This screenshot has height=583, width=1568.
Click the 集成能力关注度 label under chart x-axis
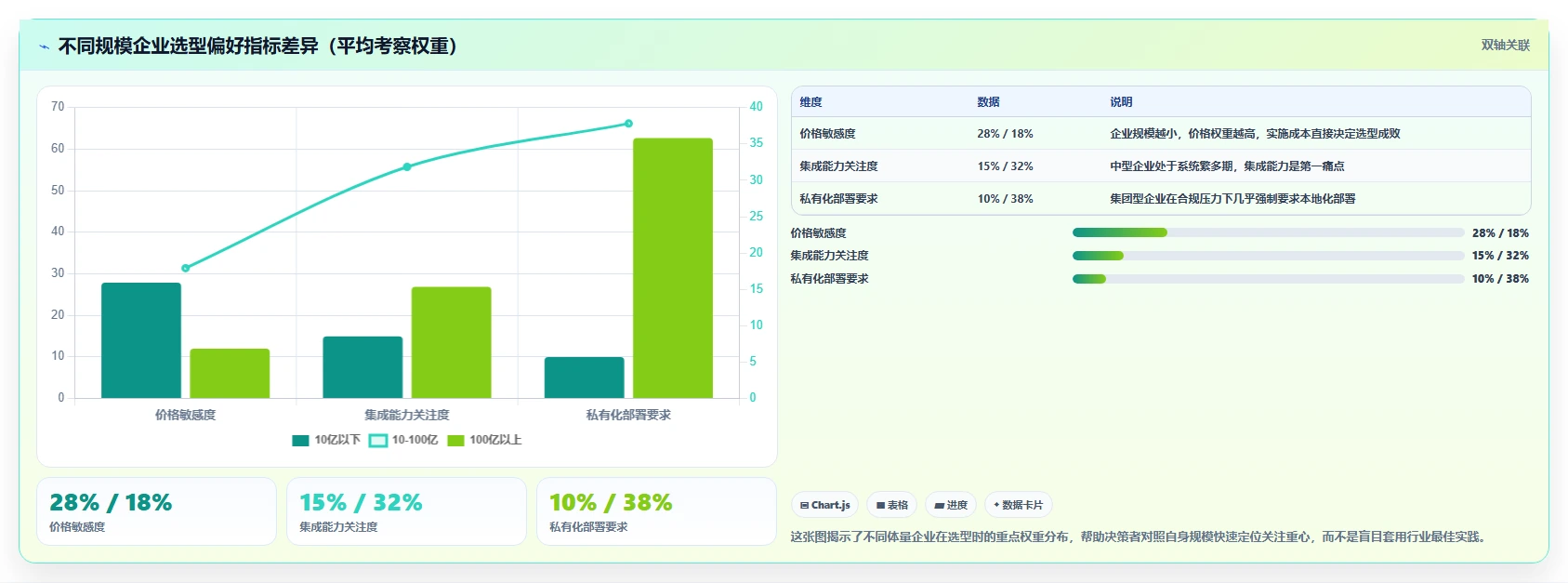(x=407, y=415)
